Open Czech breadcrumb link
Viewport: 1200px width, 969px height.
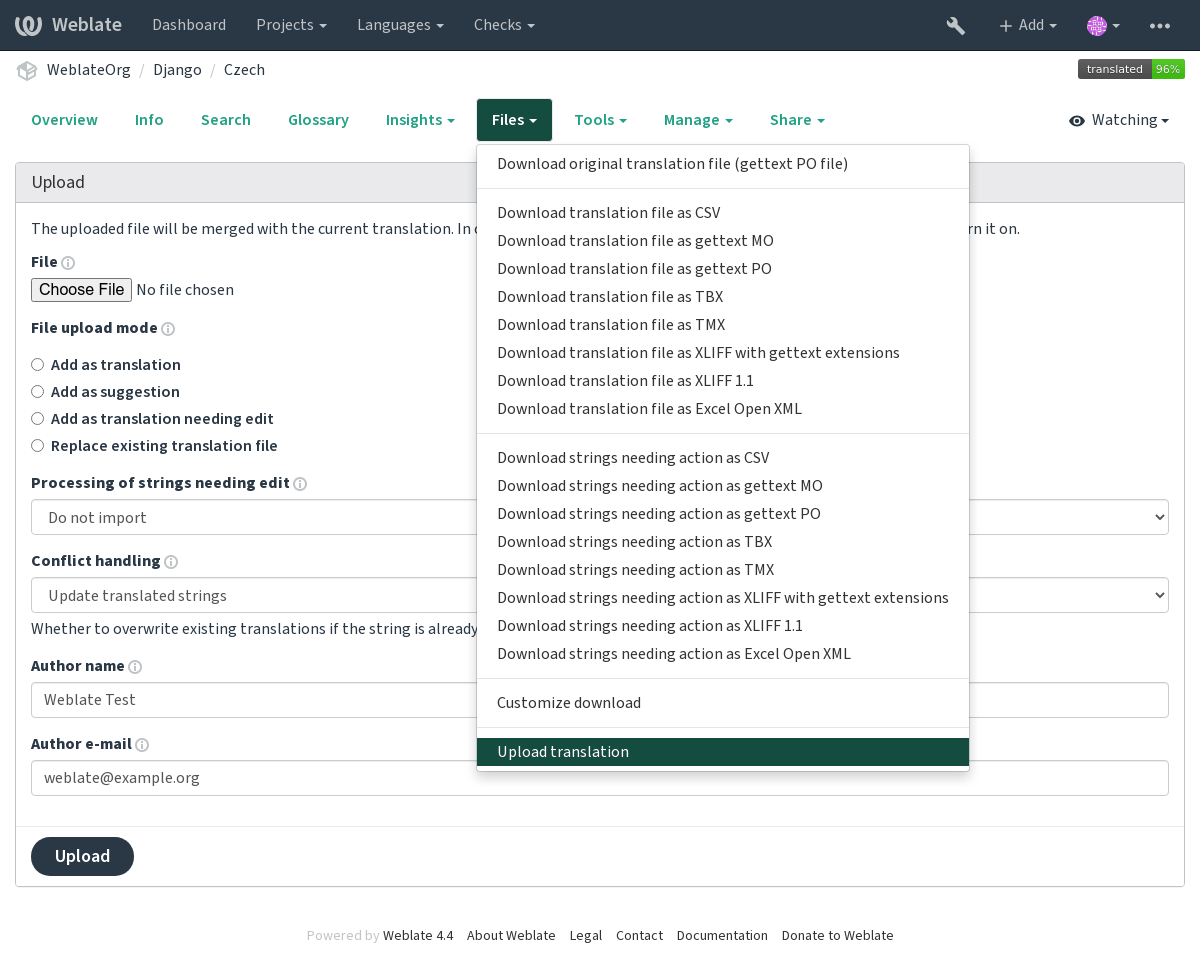244,70
